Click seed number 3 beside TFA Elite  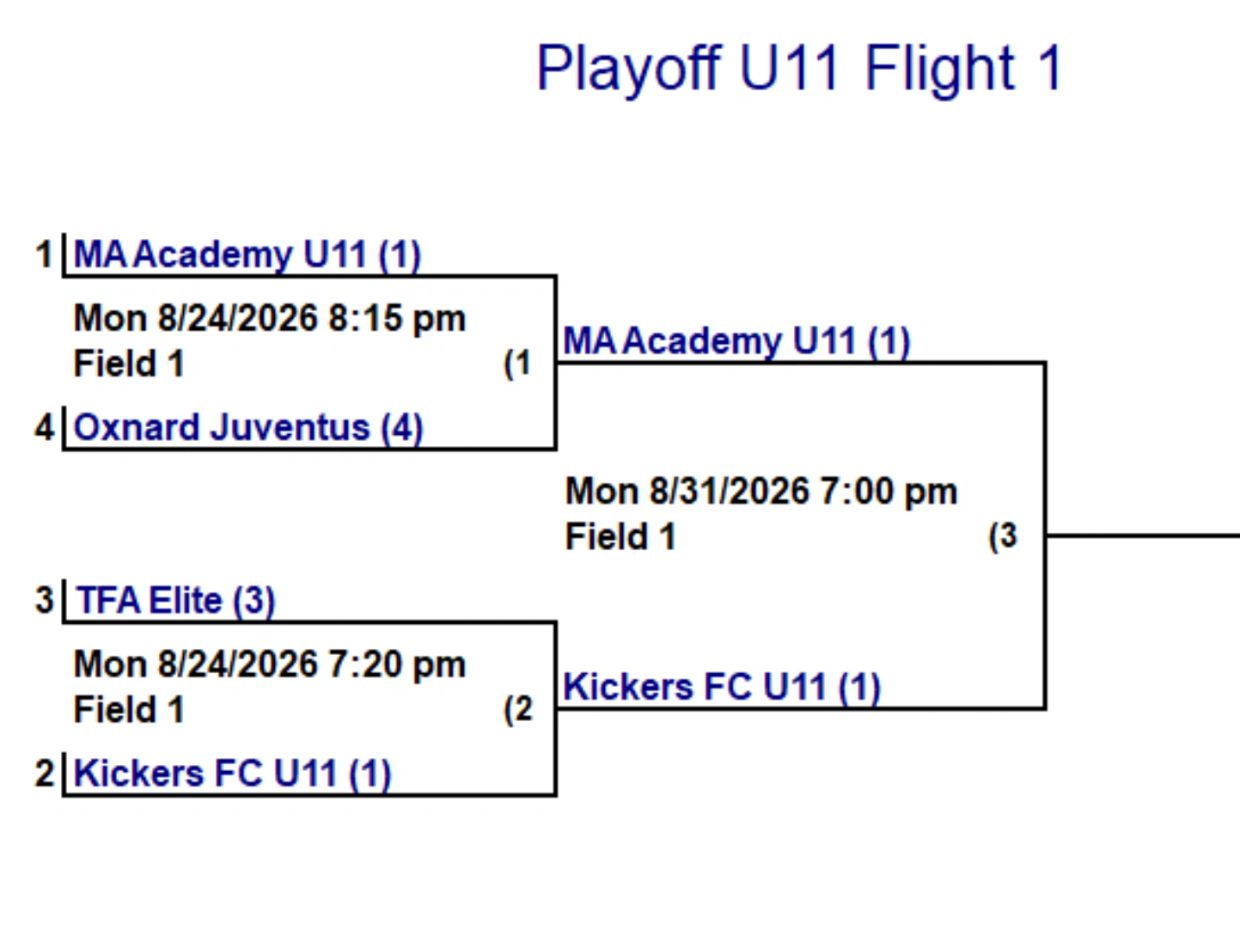click(x=44, y=601)
